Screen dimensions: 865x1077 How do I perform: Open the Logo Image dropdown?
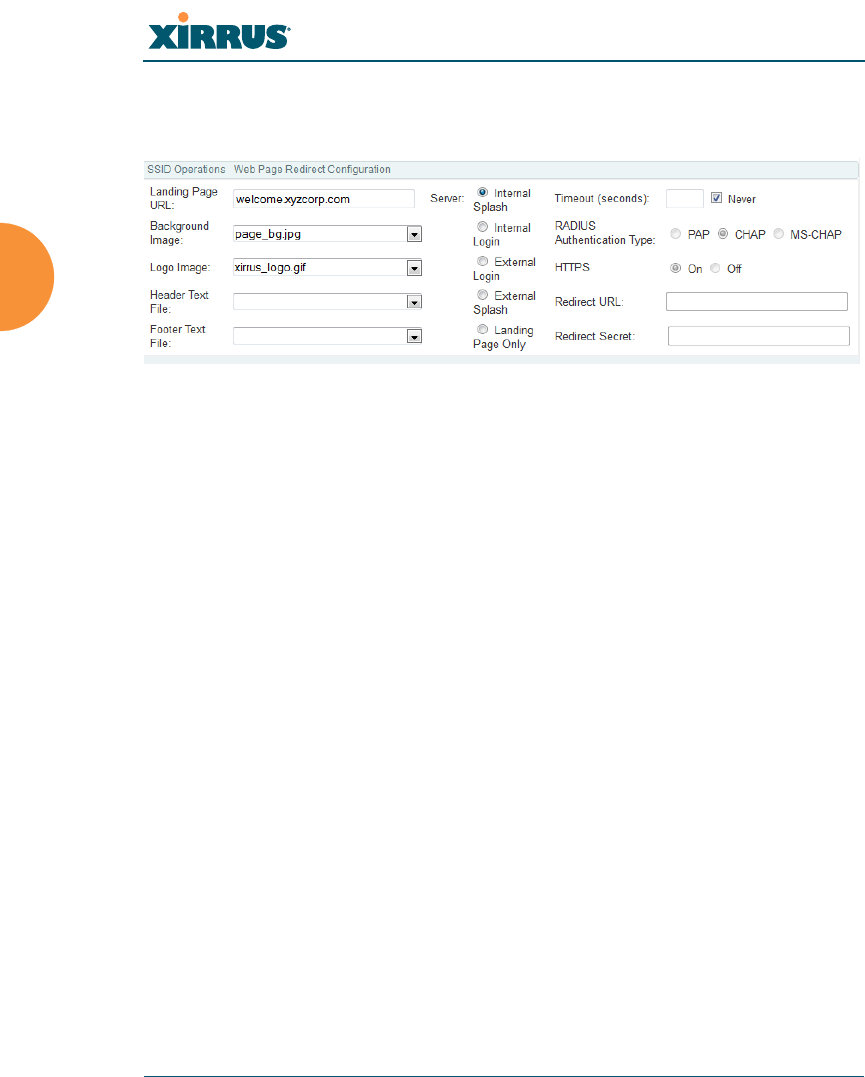(x=414, y=268)
